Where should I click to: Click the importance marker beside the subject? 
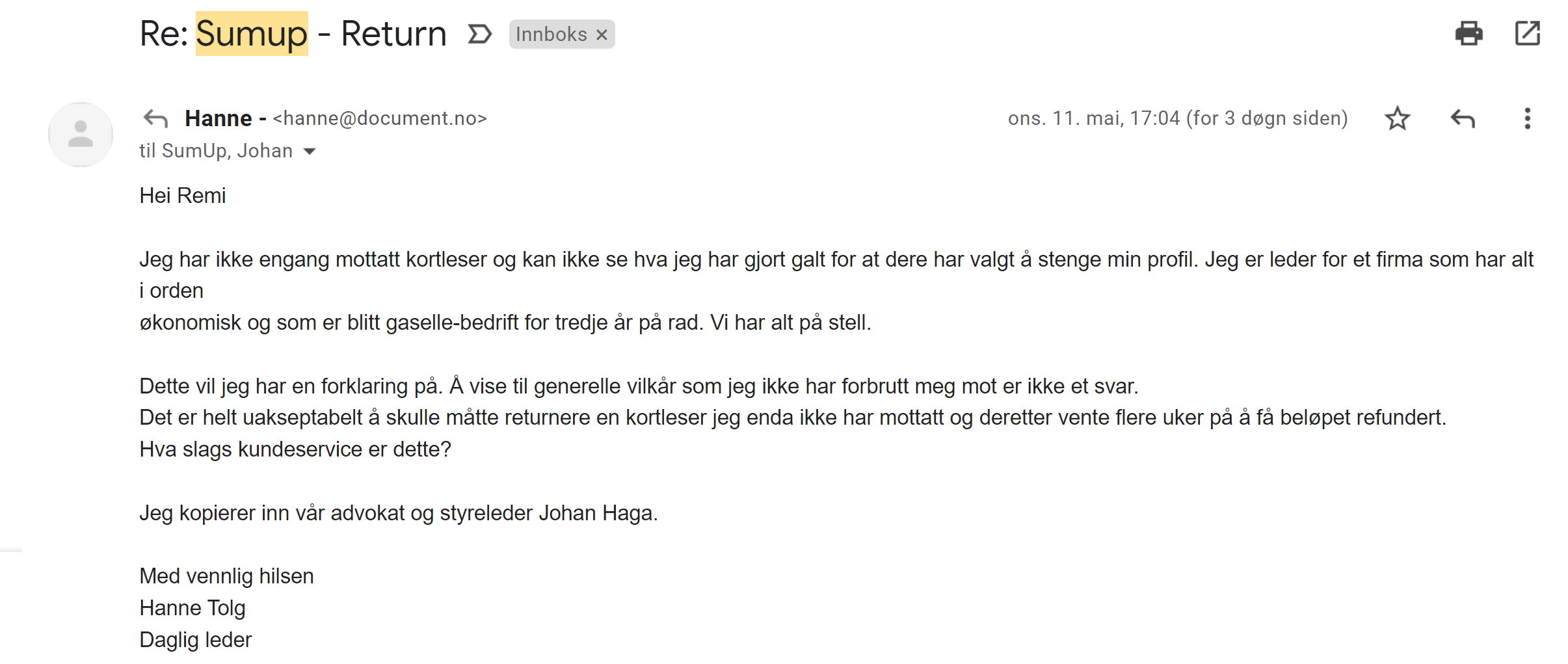click(479, 34)
